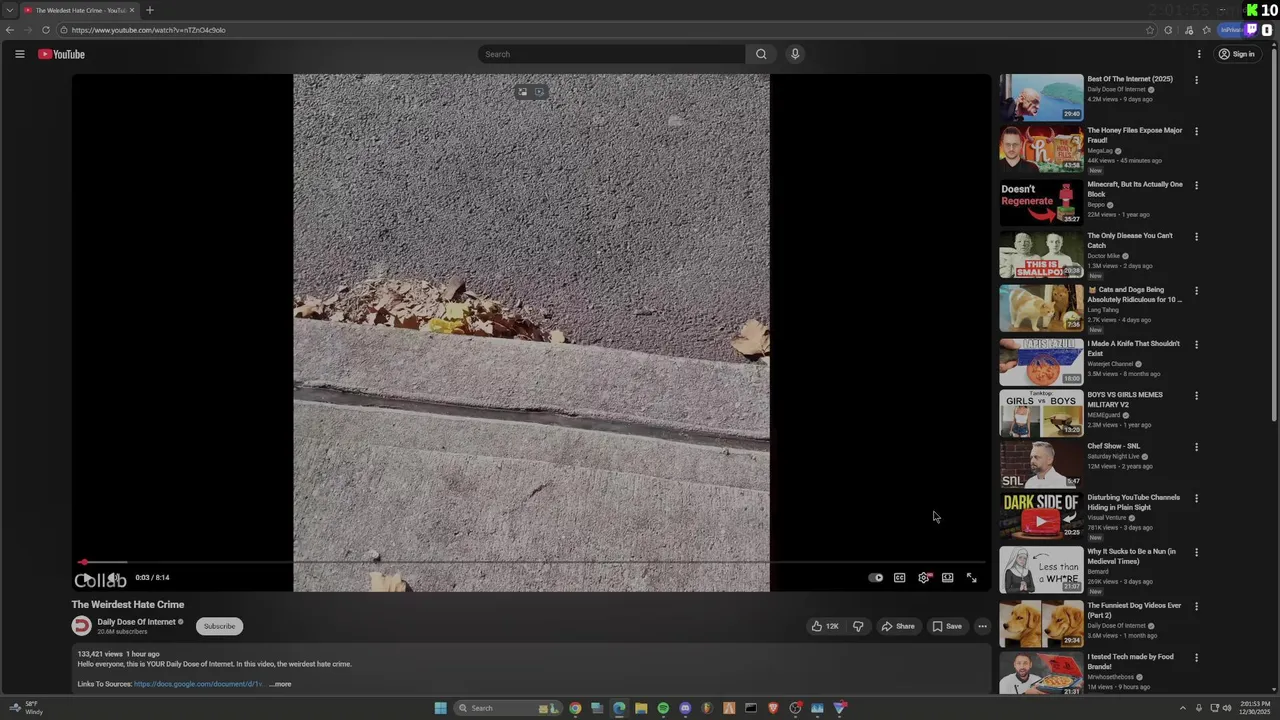This screenshot has width=1280, height=720.
Task: Click the search magnifier button
Action: pyautogui.click(x=761, y=54)
